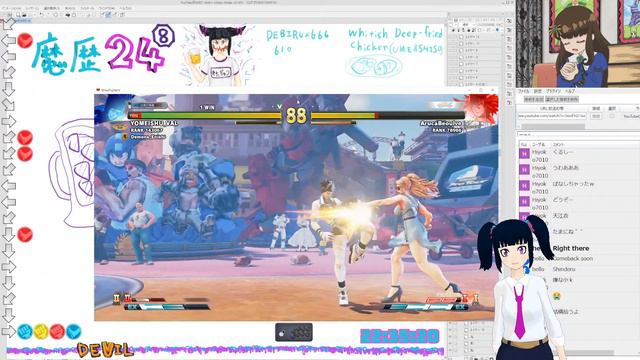
Task: Click the Street Fighter game window title bar
Action: pos(296,90)
